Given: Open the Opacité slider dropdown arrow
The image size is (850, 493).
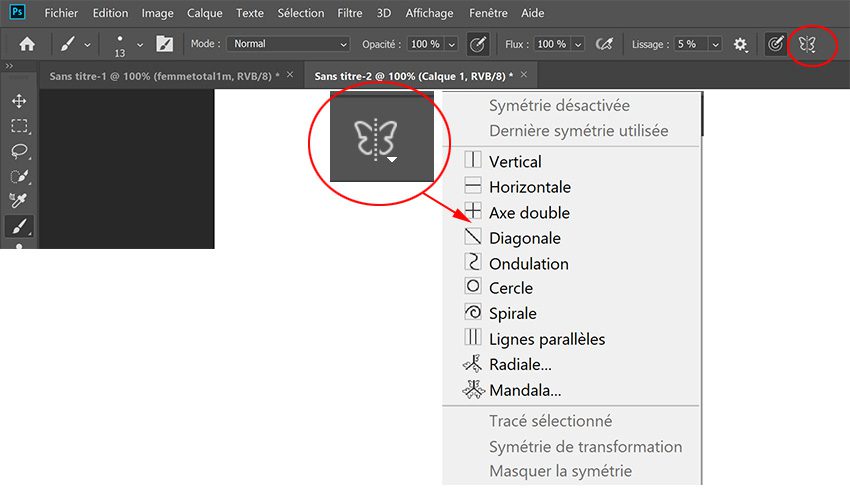Looking at the screenshot, I should click(x=452, y=44).
